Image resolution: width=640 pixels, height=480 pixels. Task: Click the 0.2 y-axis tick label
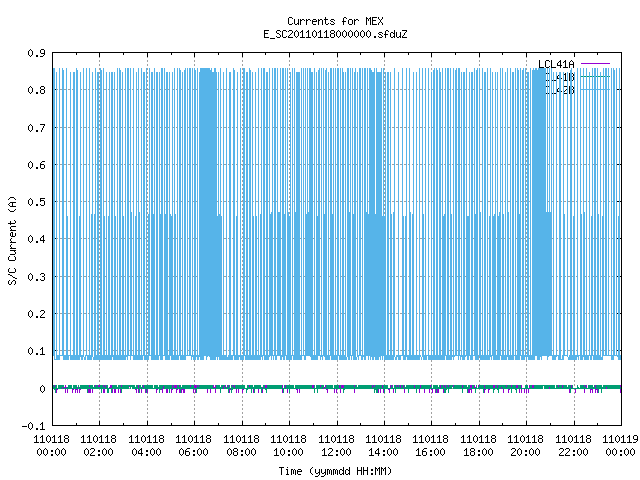[36, 314]
